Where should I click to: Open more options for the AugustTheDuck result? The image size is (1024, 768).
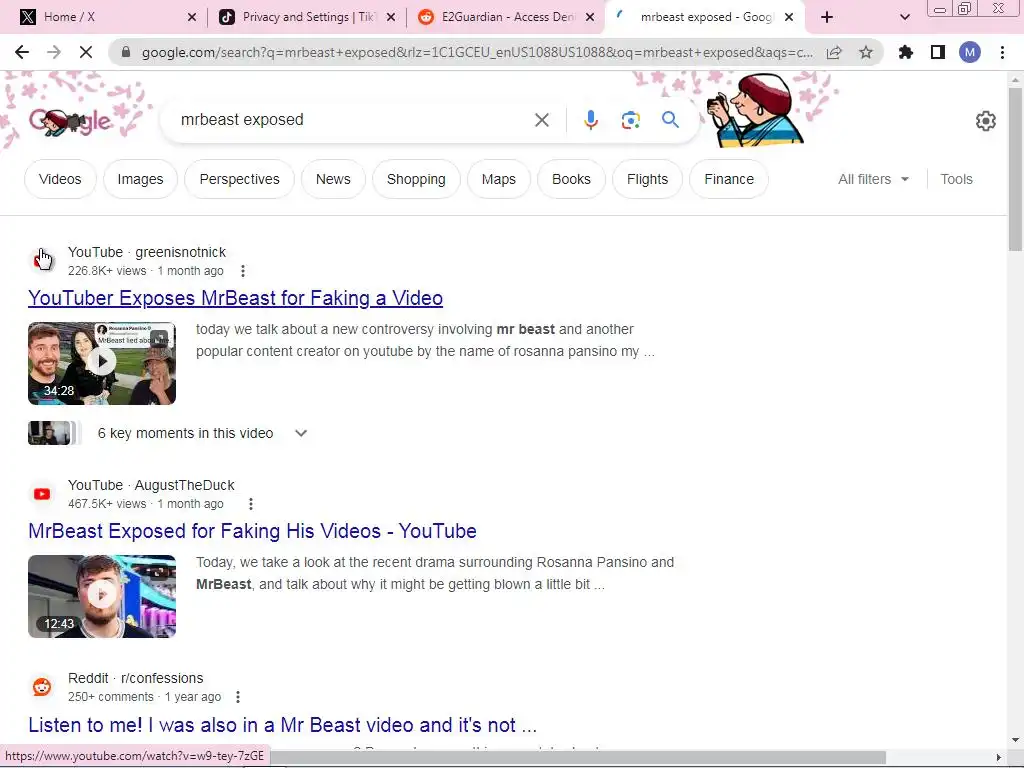[x=251, y=504]
